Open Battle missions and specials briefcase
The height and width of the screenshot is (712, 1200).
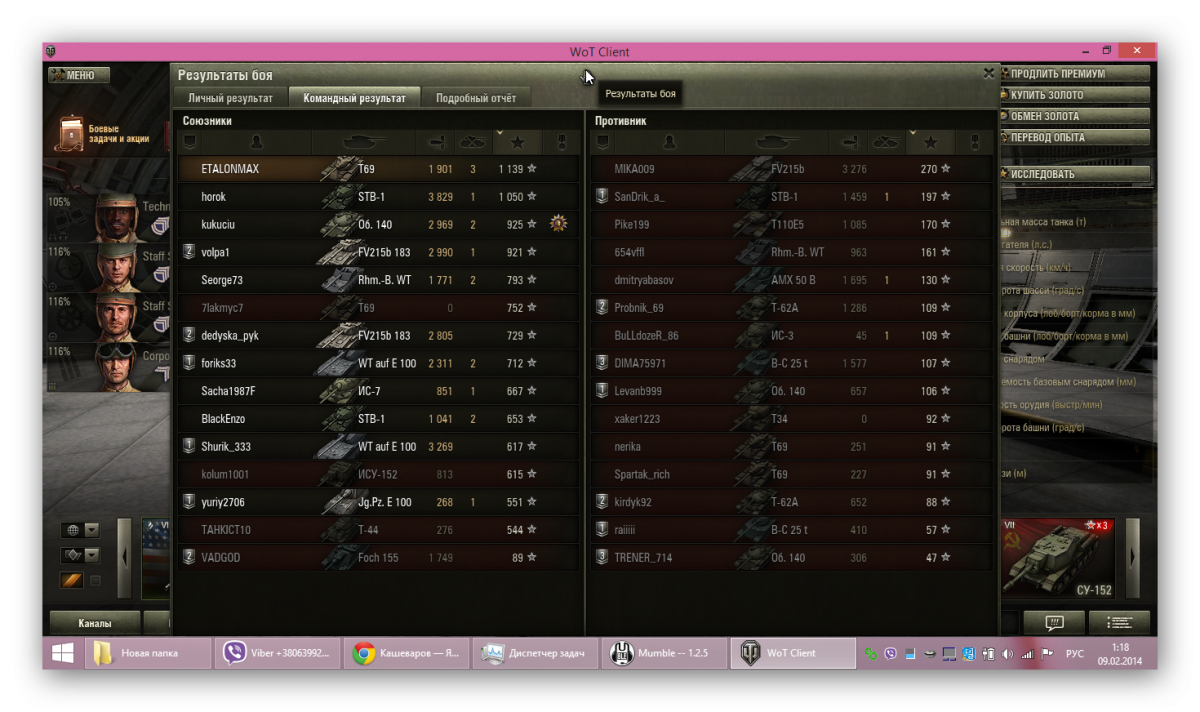72,134
